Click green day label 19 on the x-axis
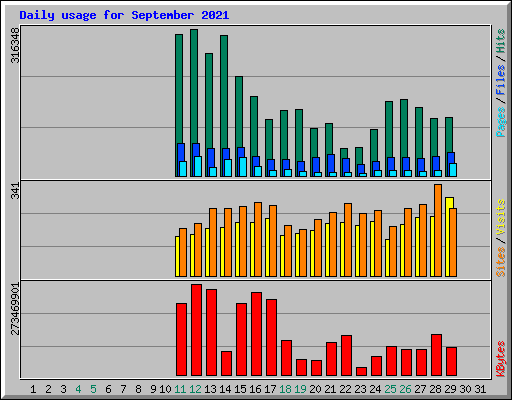The height and width of the screenshot is (400, 512). pos(301,389)
